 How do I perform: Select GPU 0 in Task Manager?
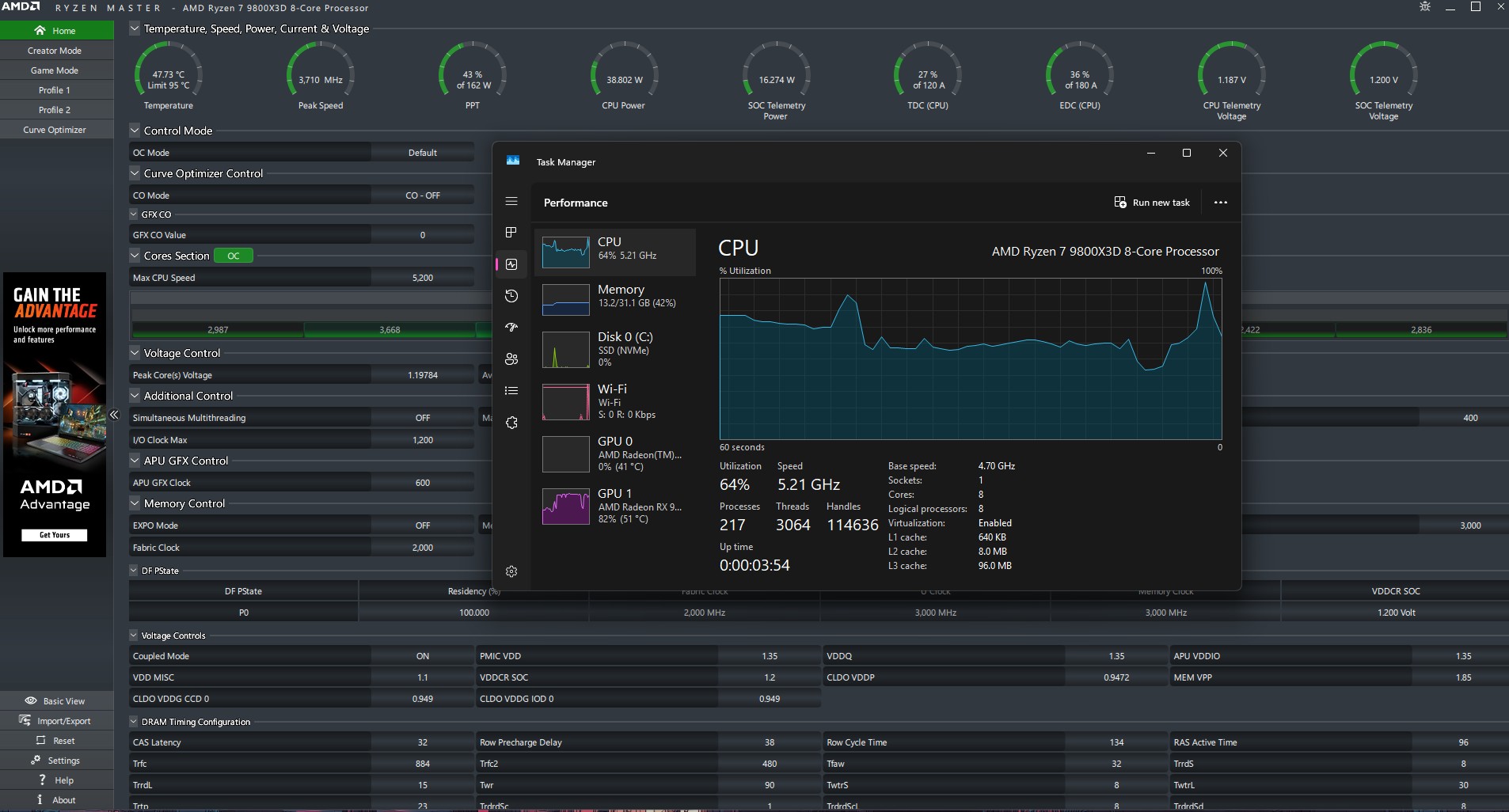point(615,453)
